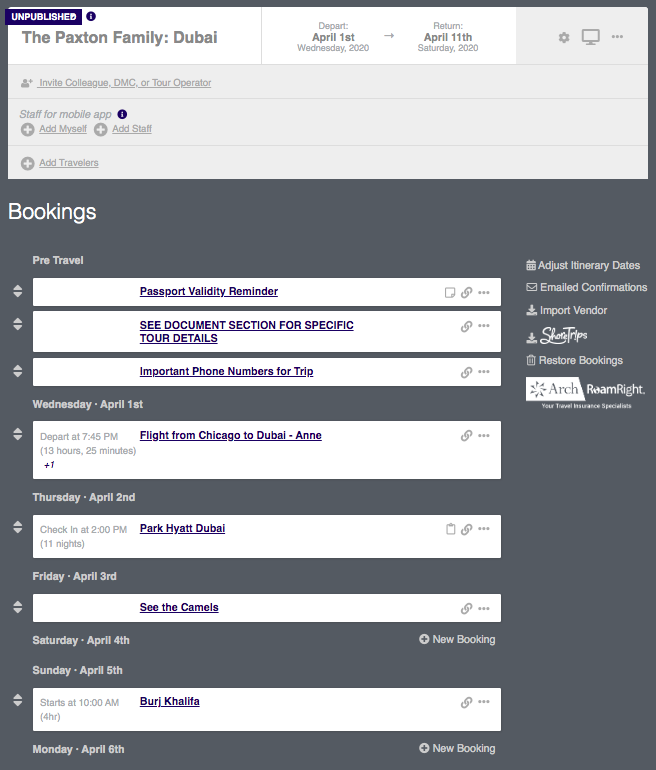
Task: Click reorder arrows for Passport Validity Reminder
Action: [18, 291]
